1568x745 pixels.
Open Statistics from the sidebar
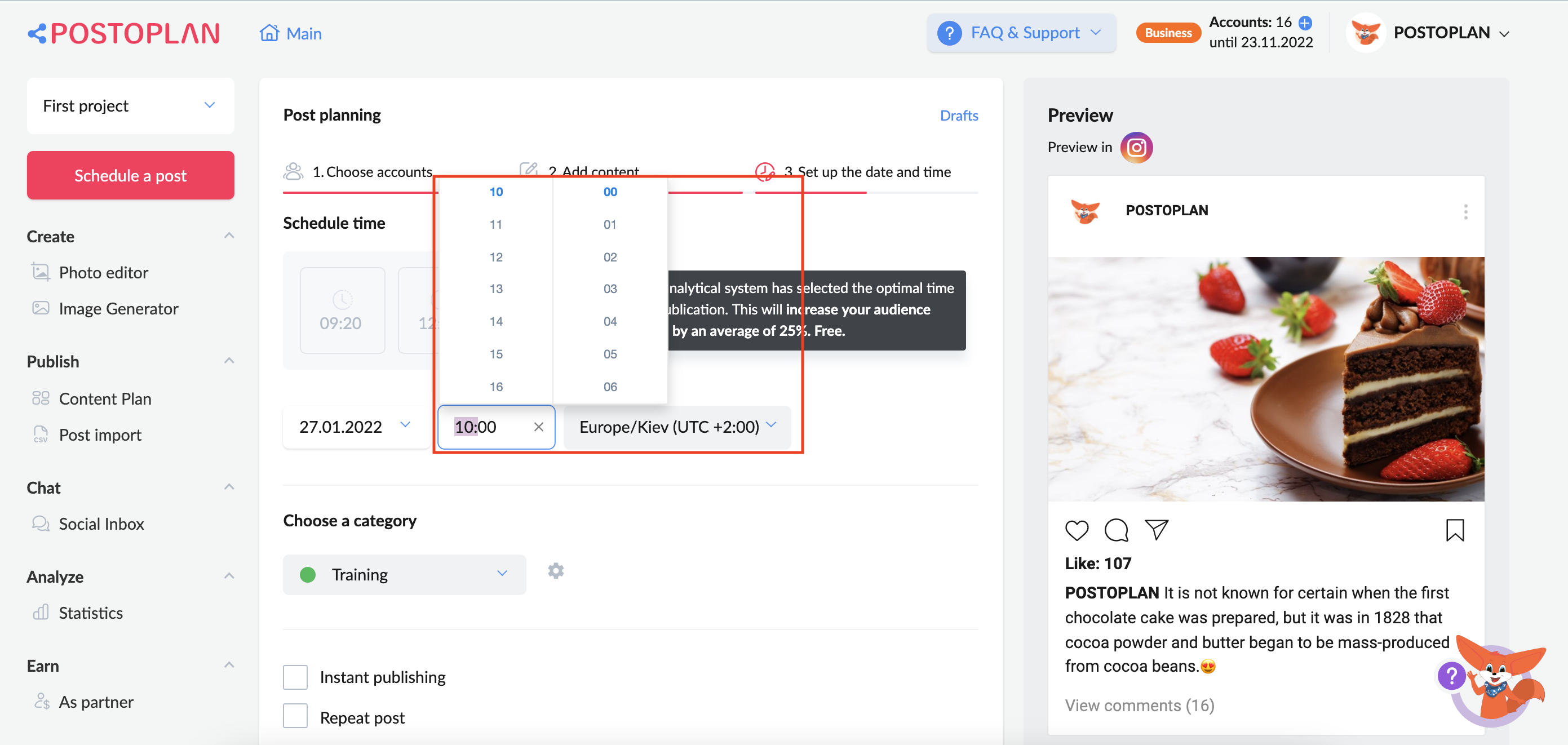coord(91,613)
